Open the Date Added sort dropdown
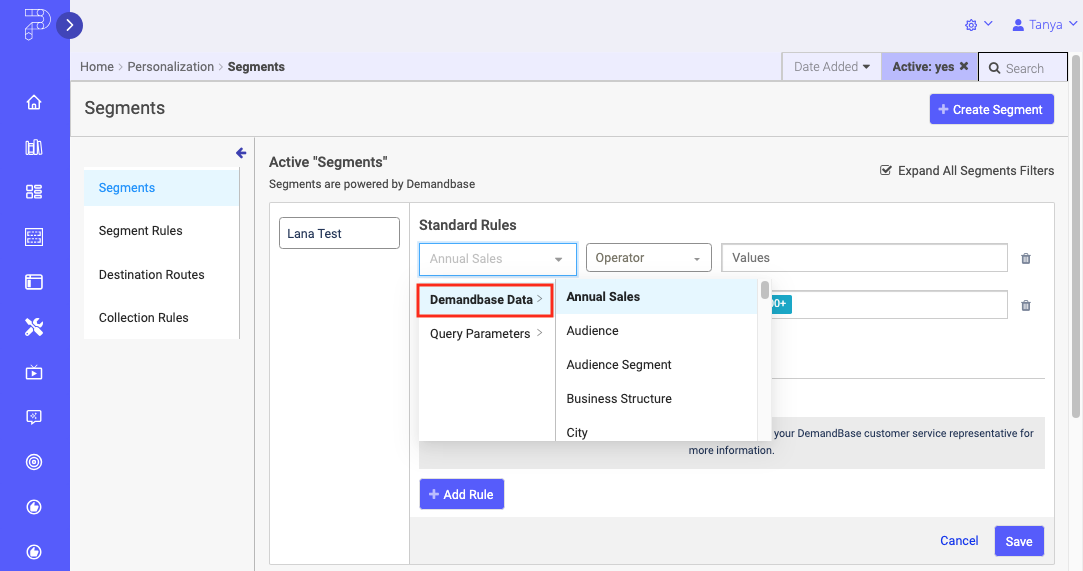The height and width of the screenshot is (571, 1083). pos(831,67)
